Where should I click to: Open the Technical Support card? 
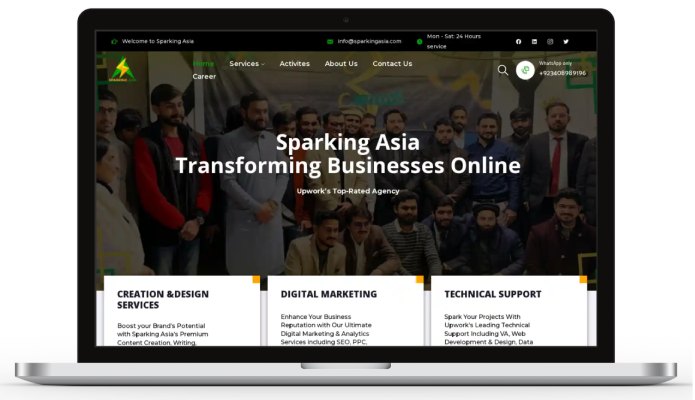pos(493,295)
